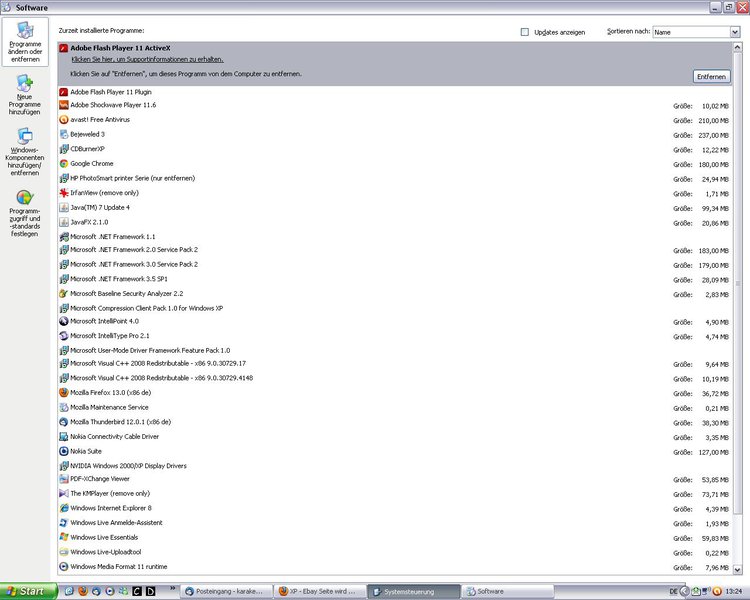750x600 pixels.
Task: Select 'Microsoft .NET Framework 3.5 SP1' entry
Action: click(x=395, y=279)
